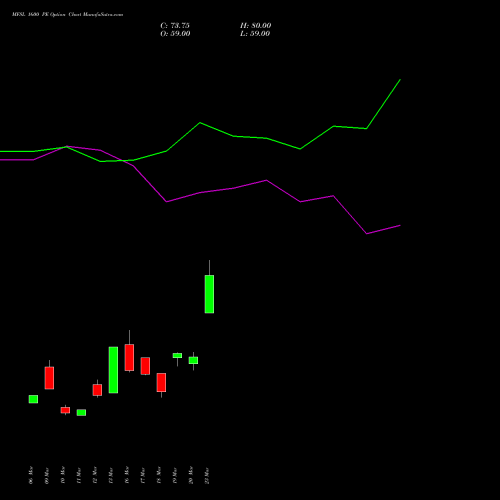The image size is (500, 500).
Task: Click the high value H: 80.00
Action: 255,26
